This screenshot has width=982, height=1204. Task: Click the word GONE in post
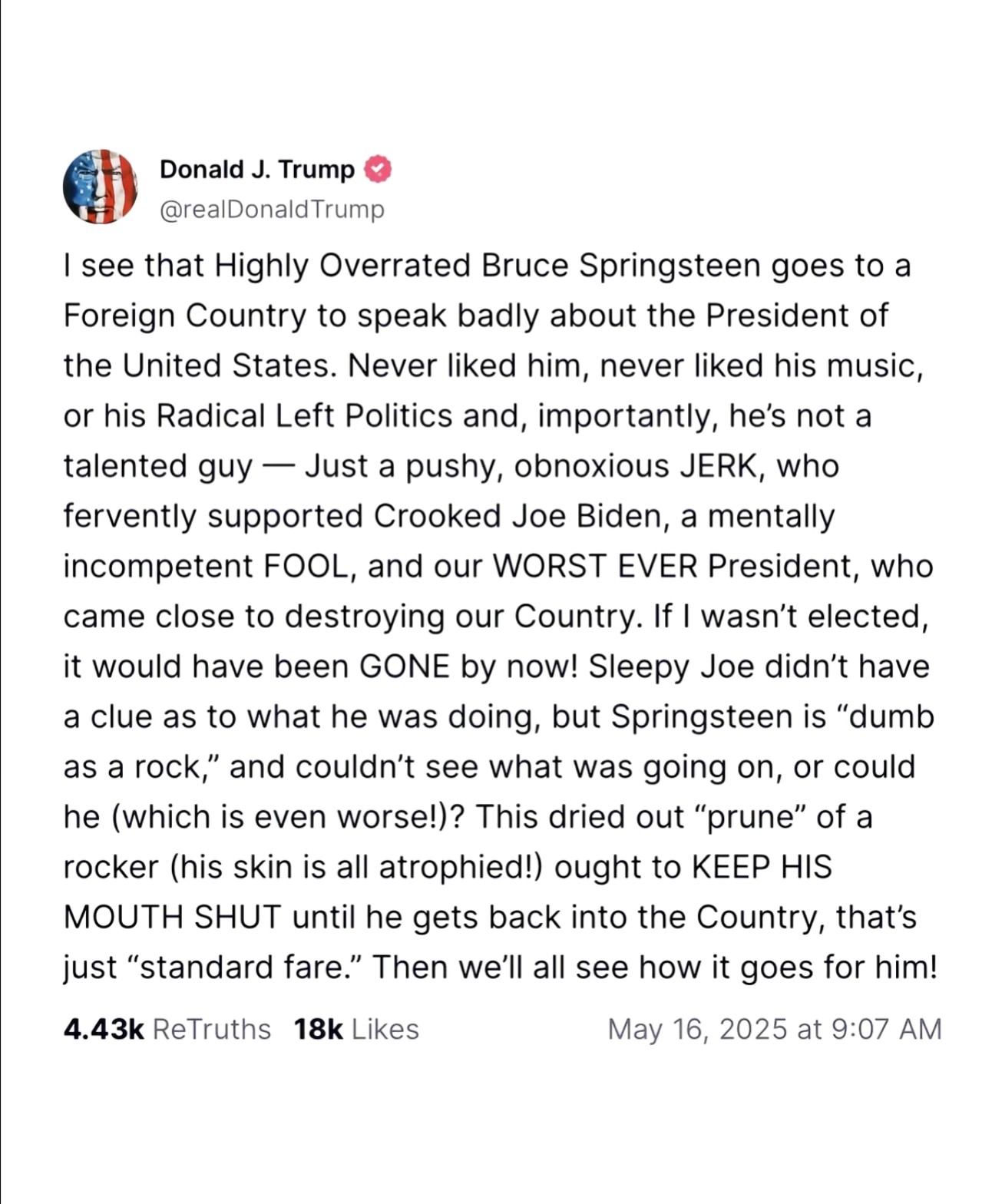click(405, 666)
